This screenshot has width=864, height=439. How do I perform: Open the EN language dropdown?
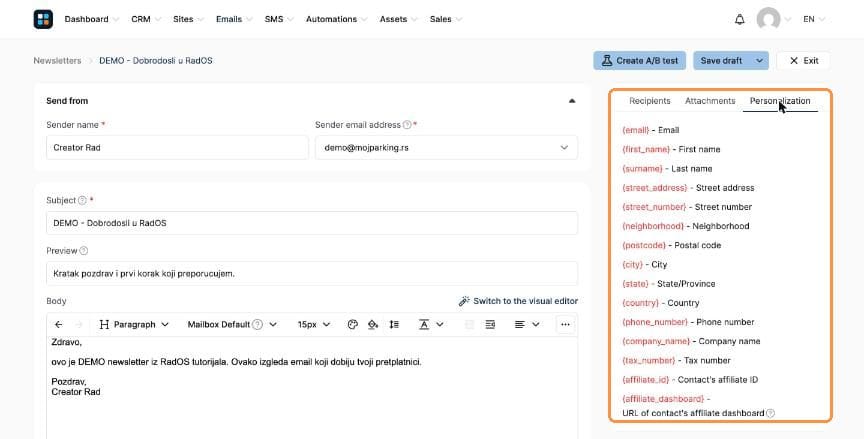tap(814, 19)
